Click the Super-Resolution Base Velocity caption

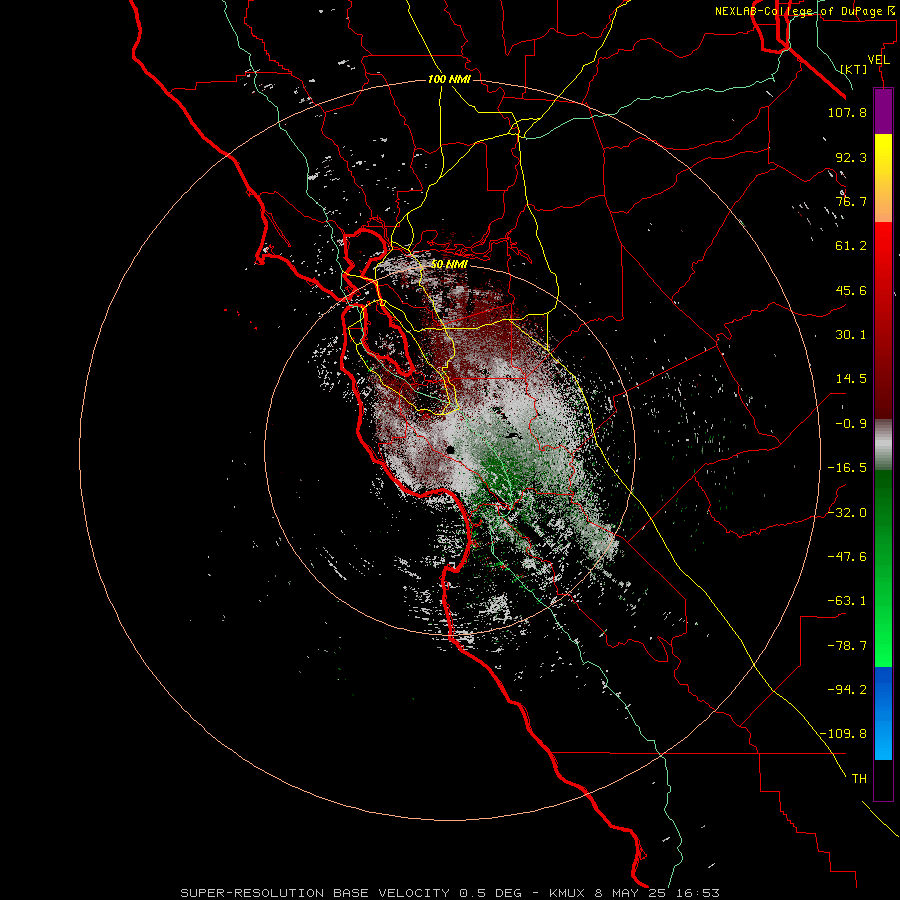click(449, 893)
